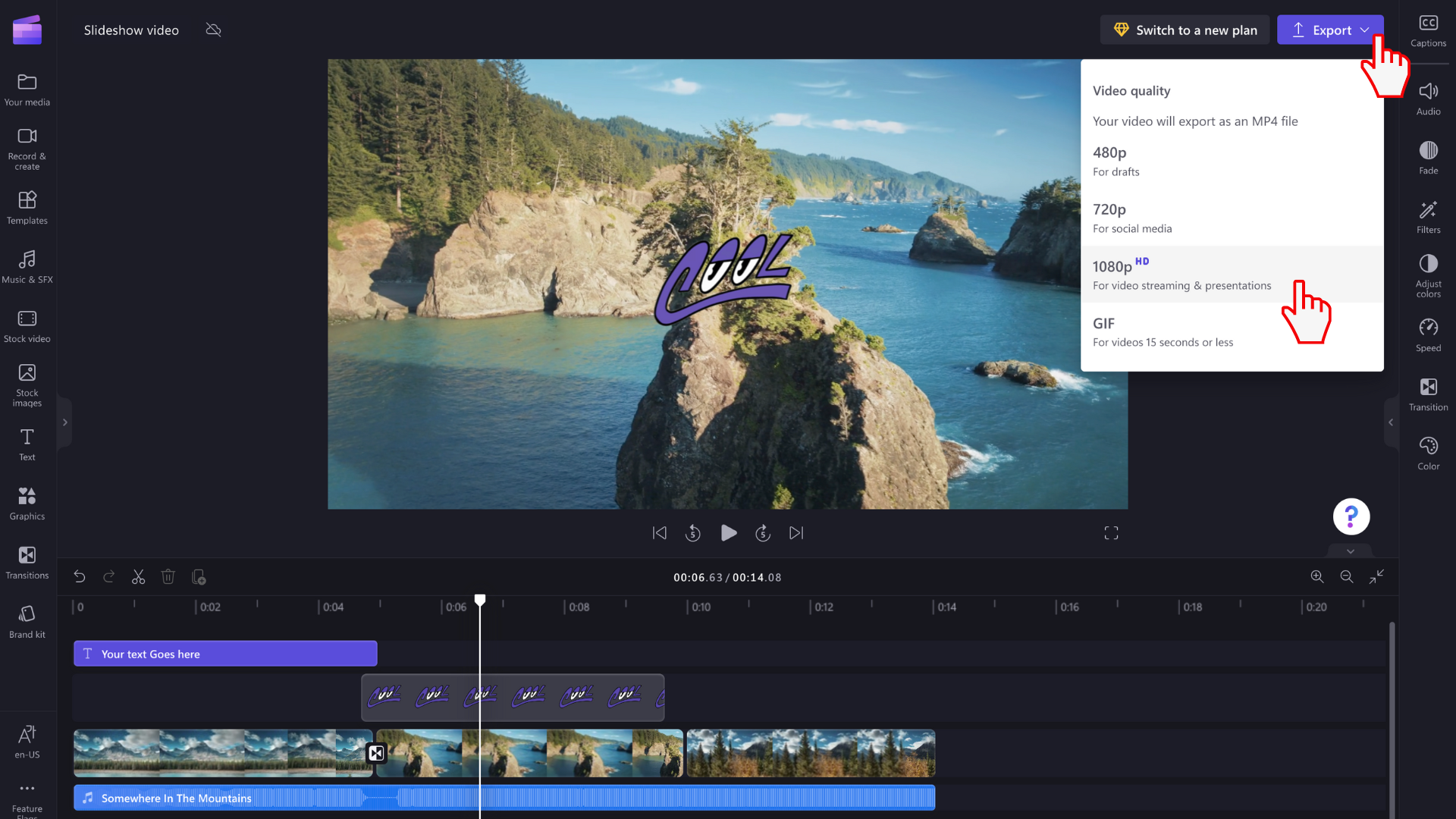The width and height of the screenshot is (1456, 819).
Task: Play the video preview
Action: point(728,533)
